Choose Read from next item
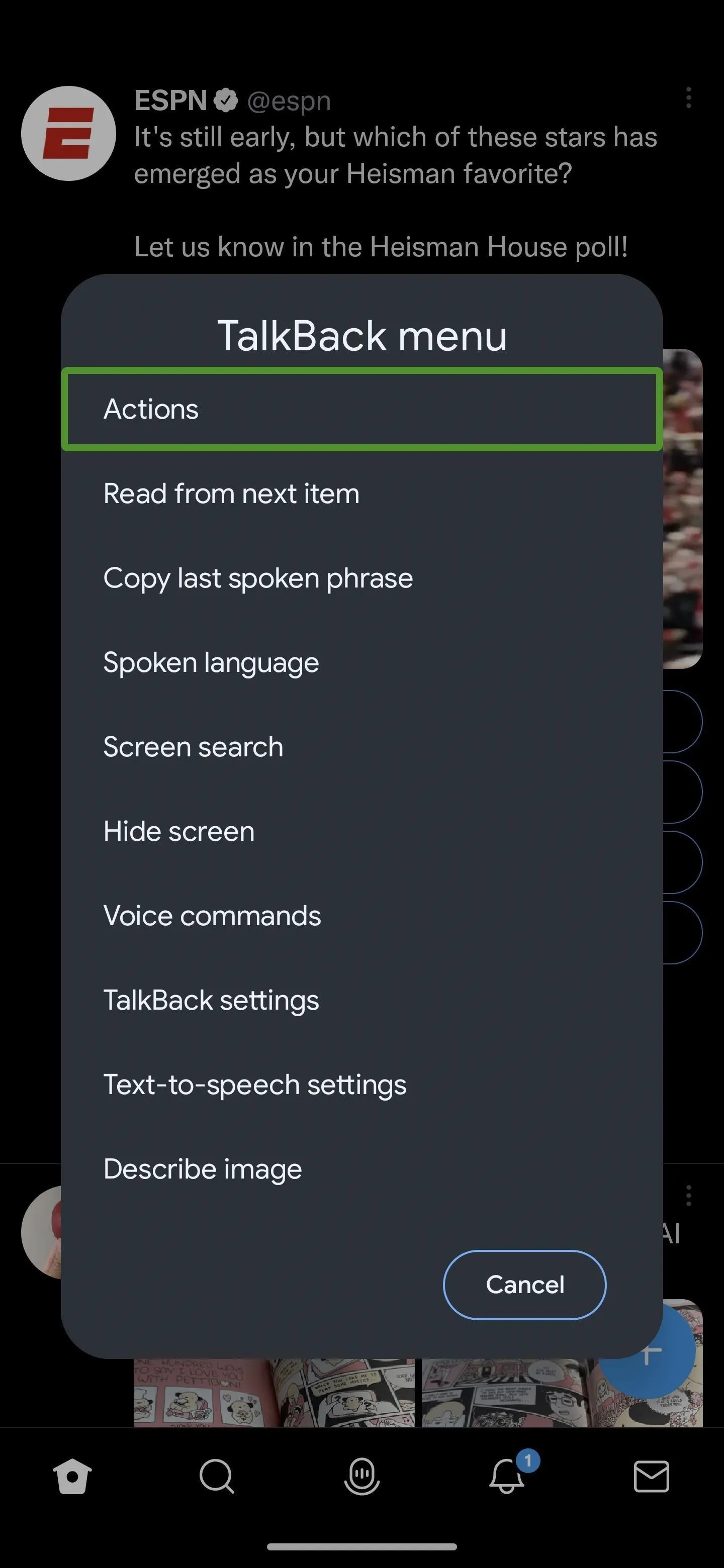The height and width of the screenshot is (1568, 724). (x=361, y=494)
